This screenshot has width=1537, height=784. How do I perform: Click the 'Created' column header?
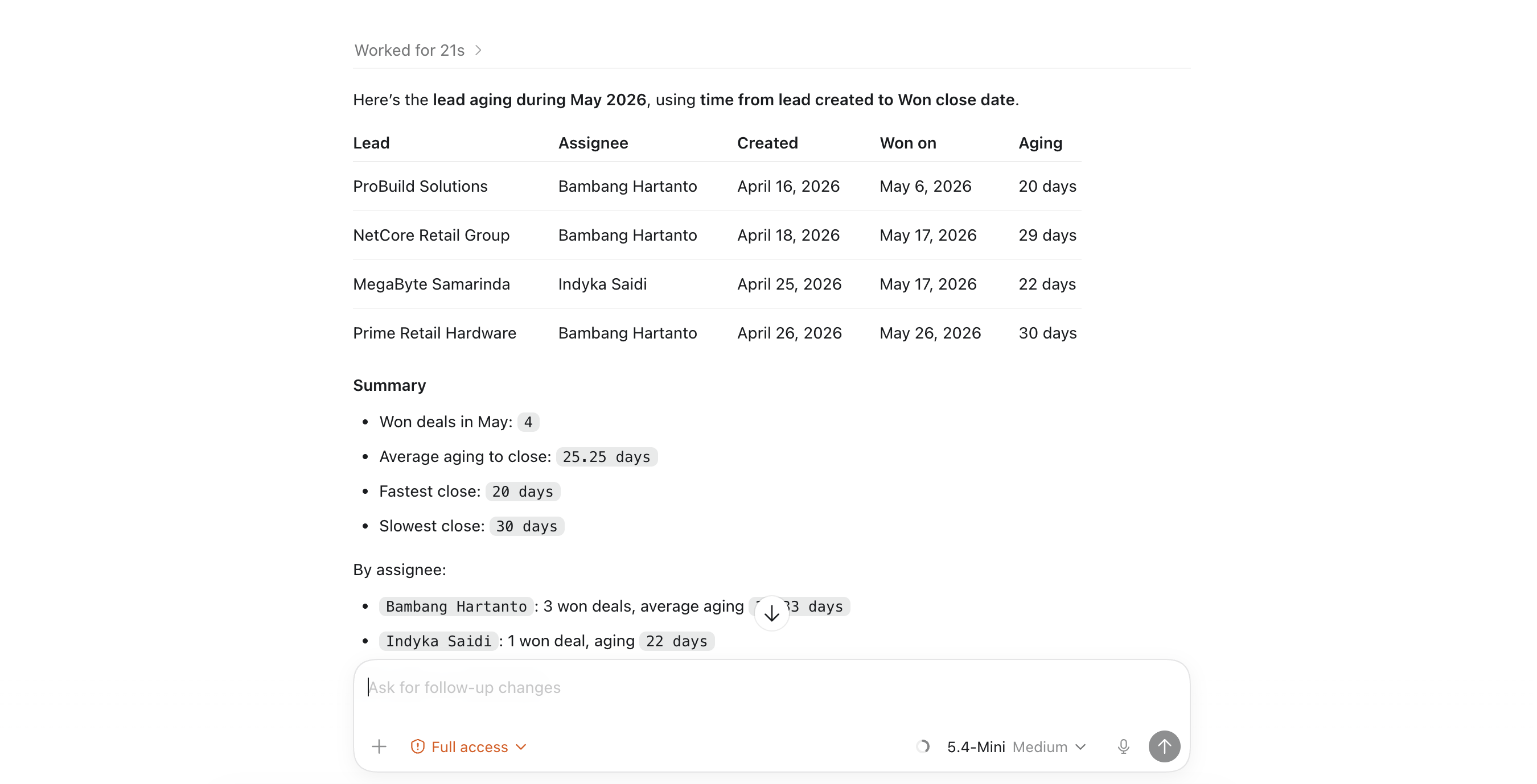tap(767, 143)
